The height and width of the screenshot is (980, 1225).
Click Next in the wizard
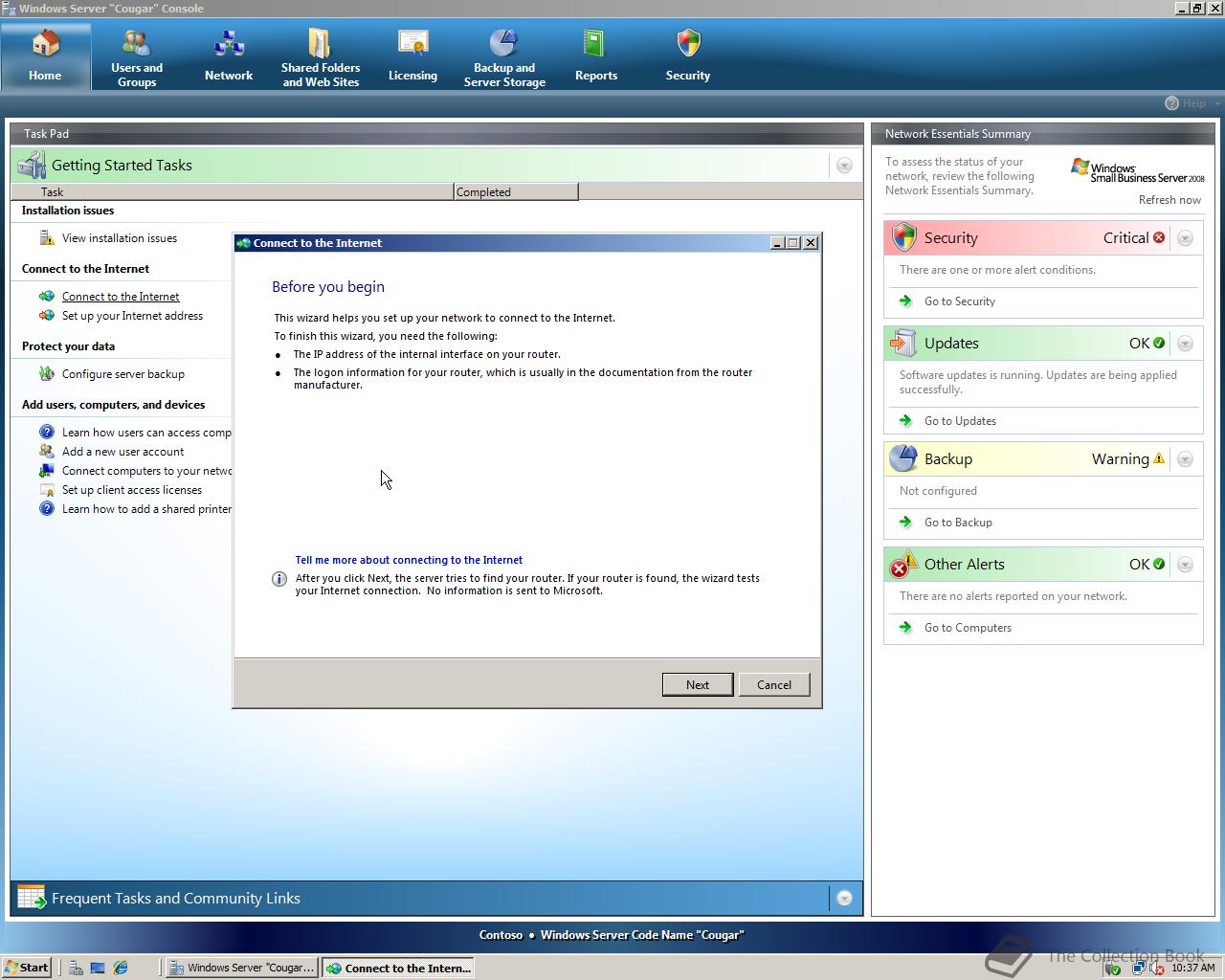(x=698, y=684)
